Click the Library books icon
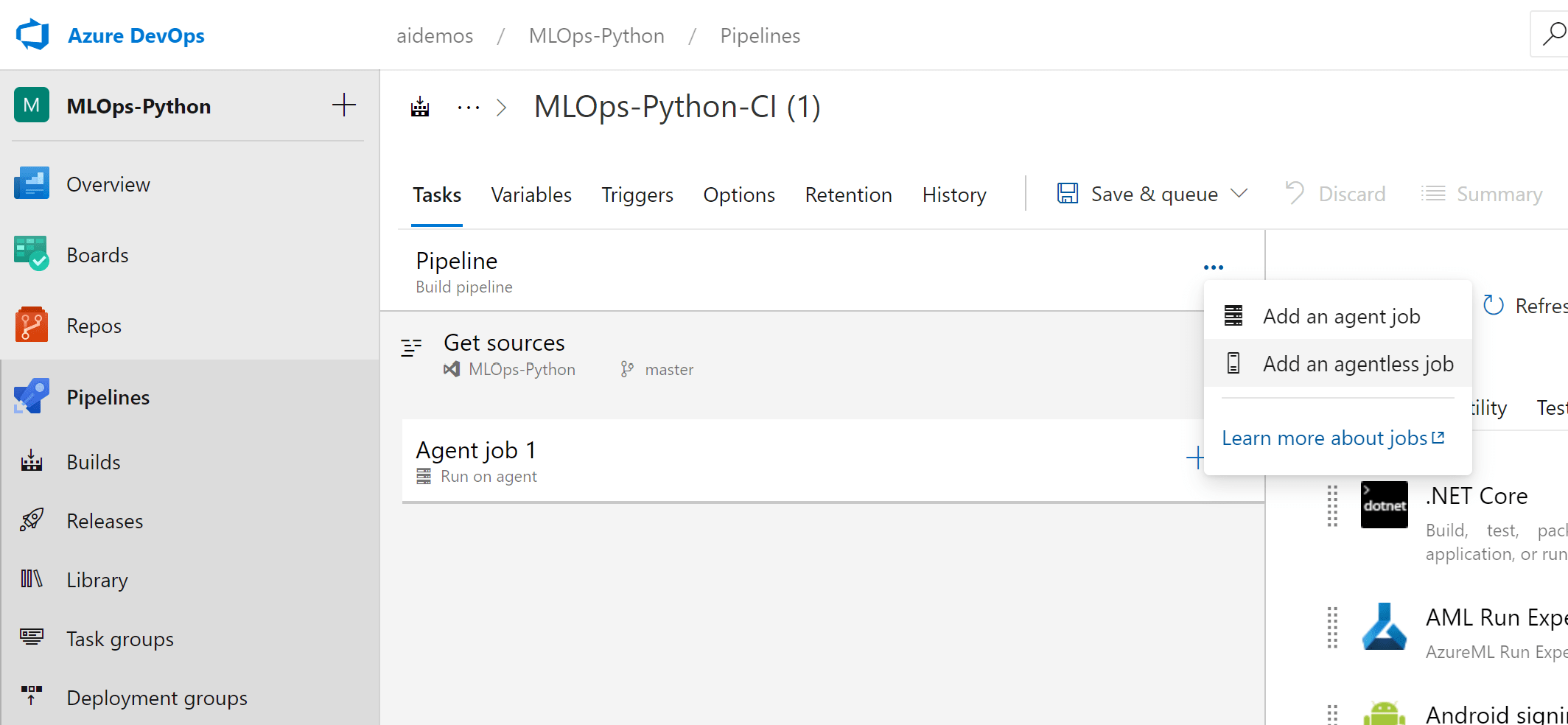This screenshot has width=1568, height=725. pyautogui.click(x=32, y=579)
